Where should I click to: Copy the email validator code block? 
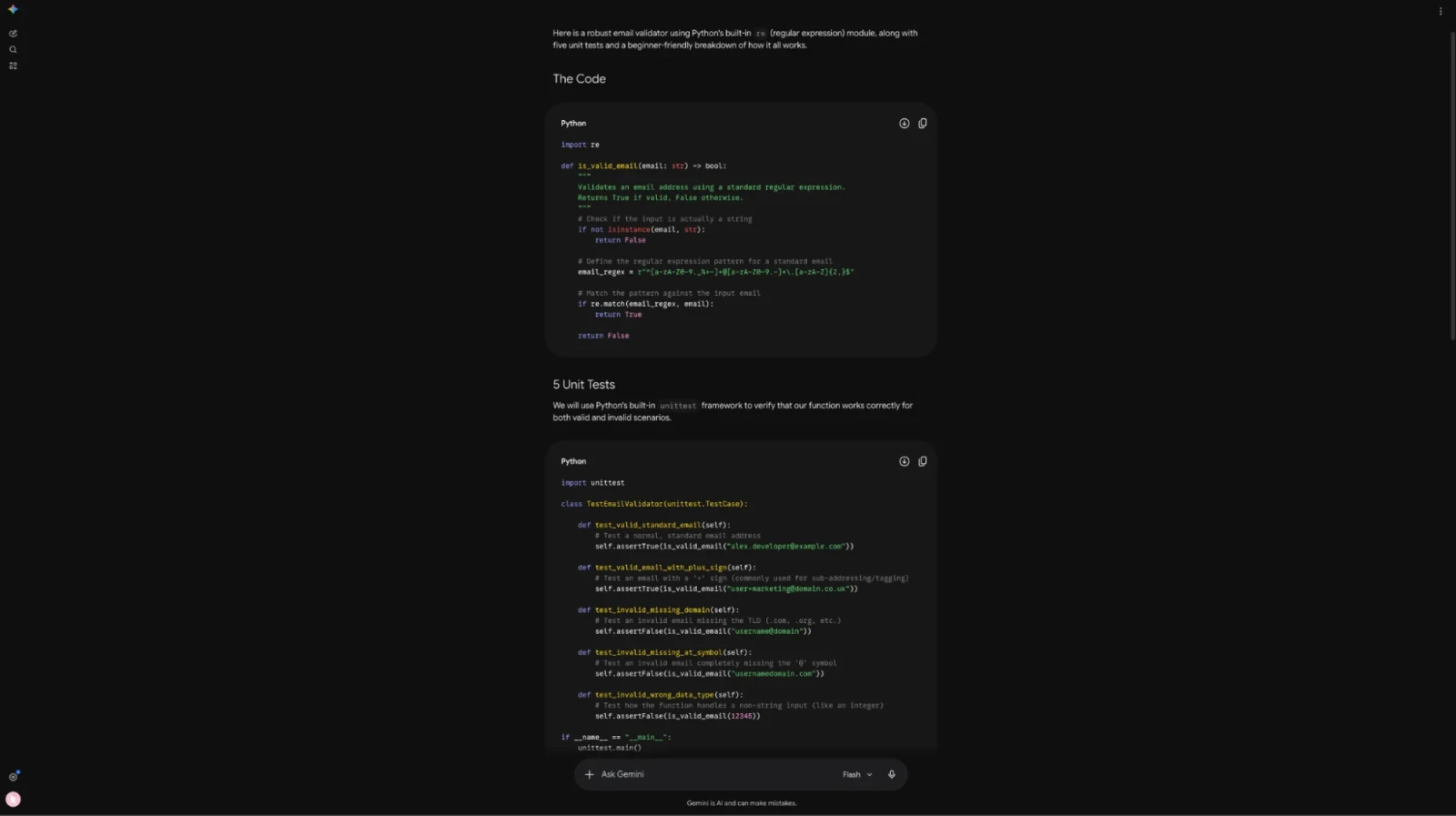point(923,124)
